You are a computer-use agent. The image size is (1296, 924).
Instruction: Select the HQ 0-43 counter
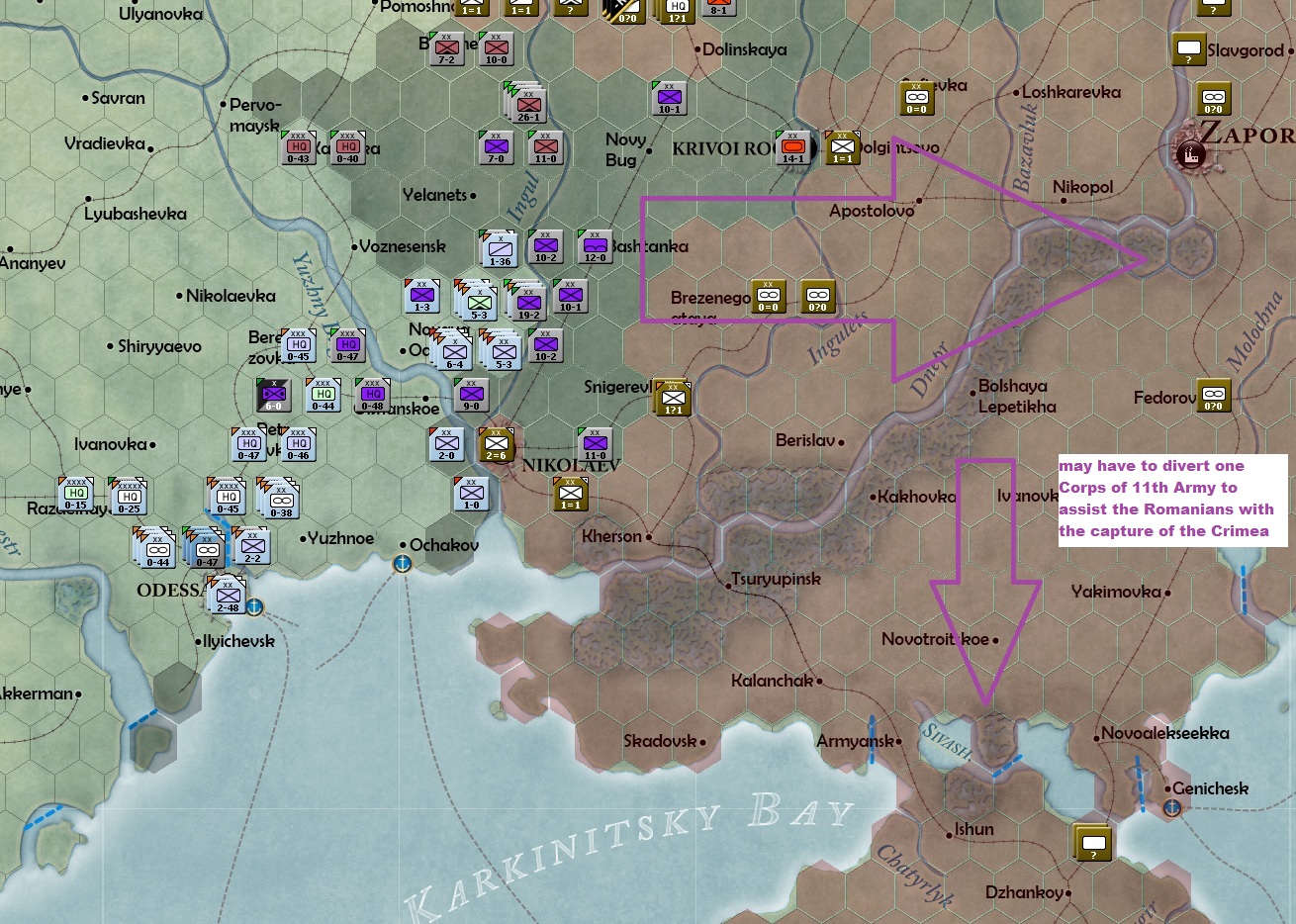click(299, 147)
